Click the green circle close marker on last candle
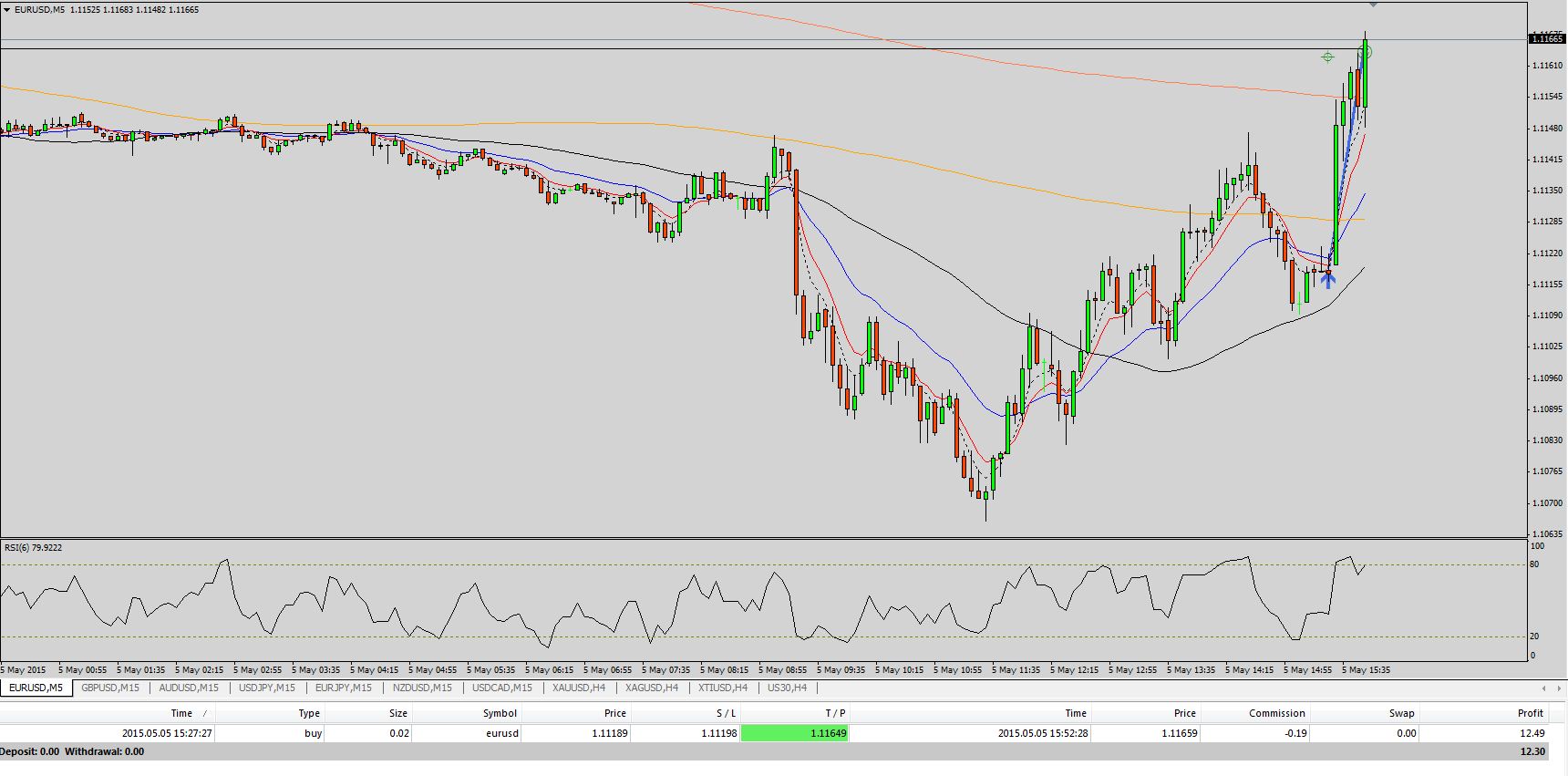This screenshot has width=1568, height=776. tap(1365, 52)
